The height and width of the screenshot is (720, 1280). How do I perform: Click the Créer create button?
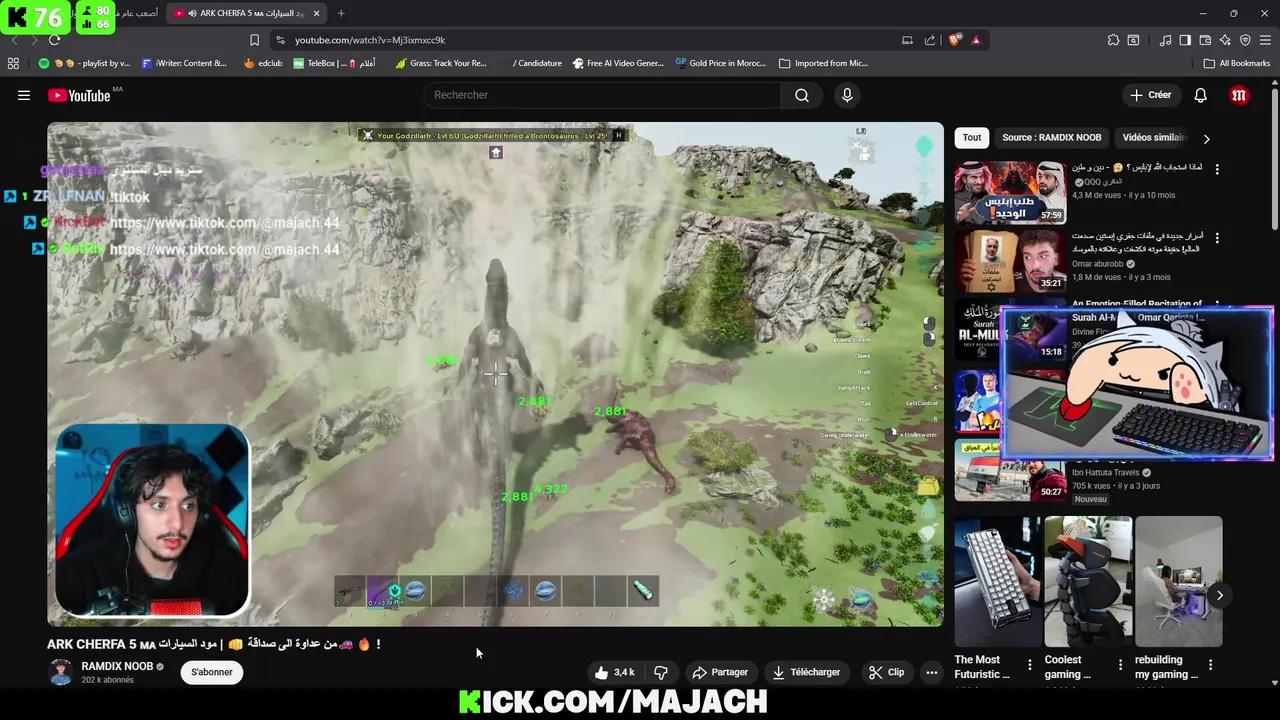[x=1150, y=95]
